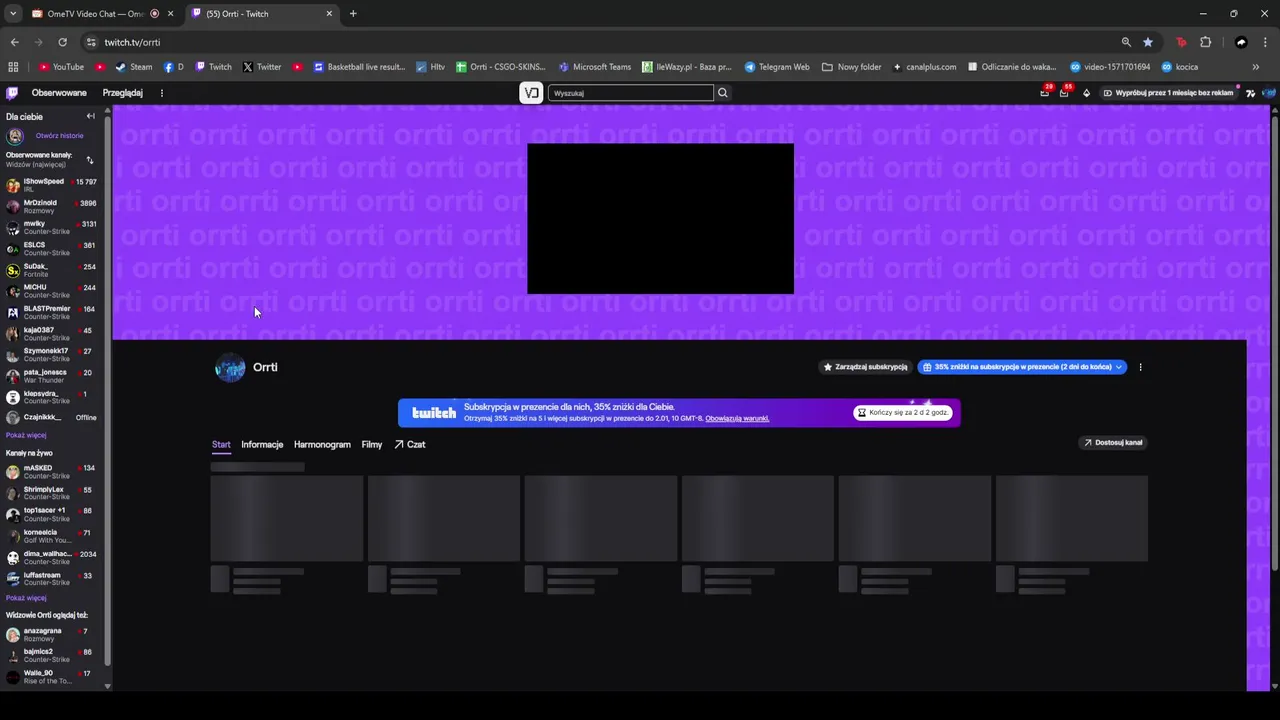This screenshot has height=720, width=1280.
Task: Sort followed channels with the arrows icon
Action: [x=89, y=160]
